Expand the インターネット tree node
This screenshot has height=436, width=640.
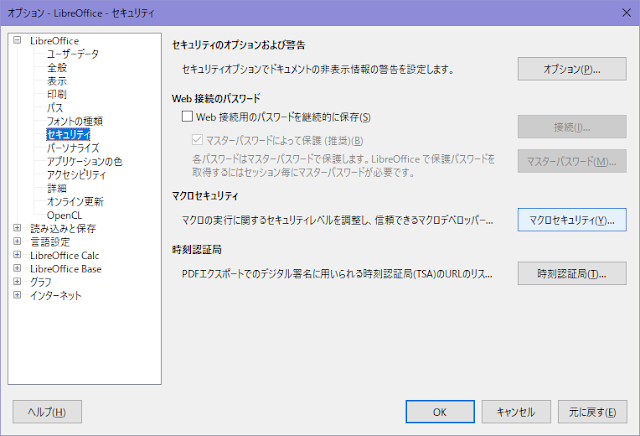click(17, 295)
